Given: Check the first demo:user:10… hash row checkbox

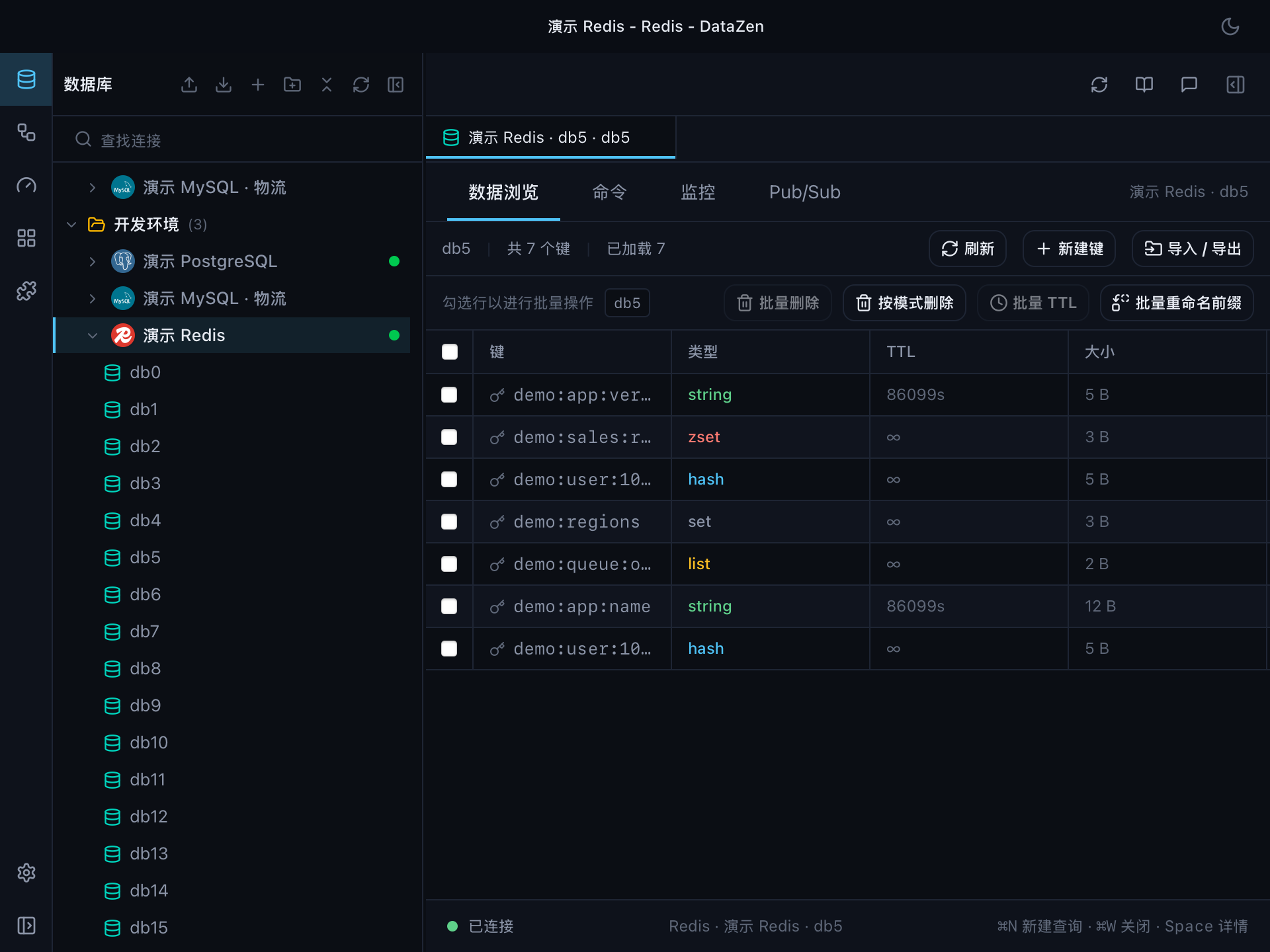Looking at the screenshot, I should [449, 479].
